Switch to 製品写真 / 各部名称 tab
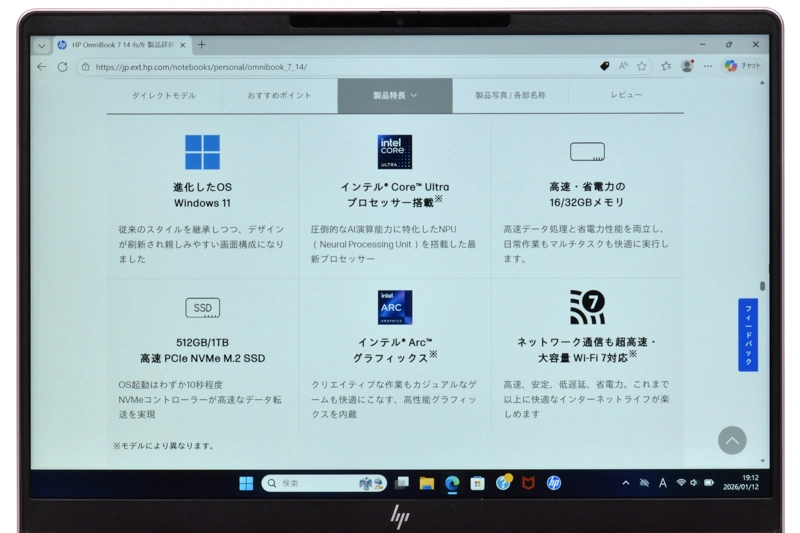The width and height of the screenshot is (800, 533). click(510, 95)
